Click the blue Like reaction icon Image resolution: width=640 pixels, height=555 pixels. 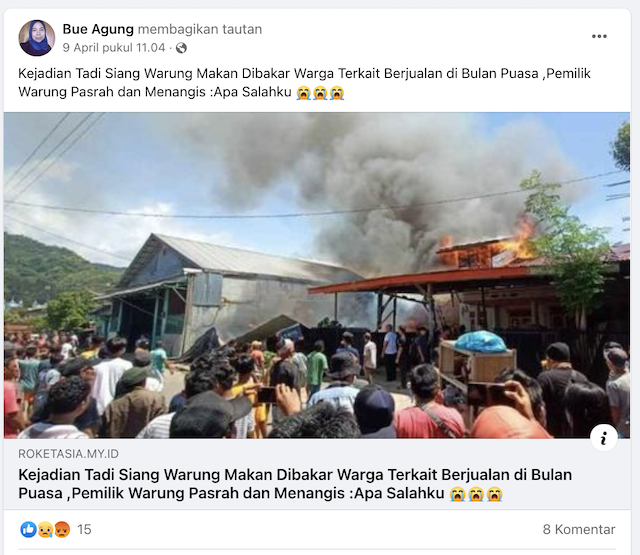point(28,529)
